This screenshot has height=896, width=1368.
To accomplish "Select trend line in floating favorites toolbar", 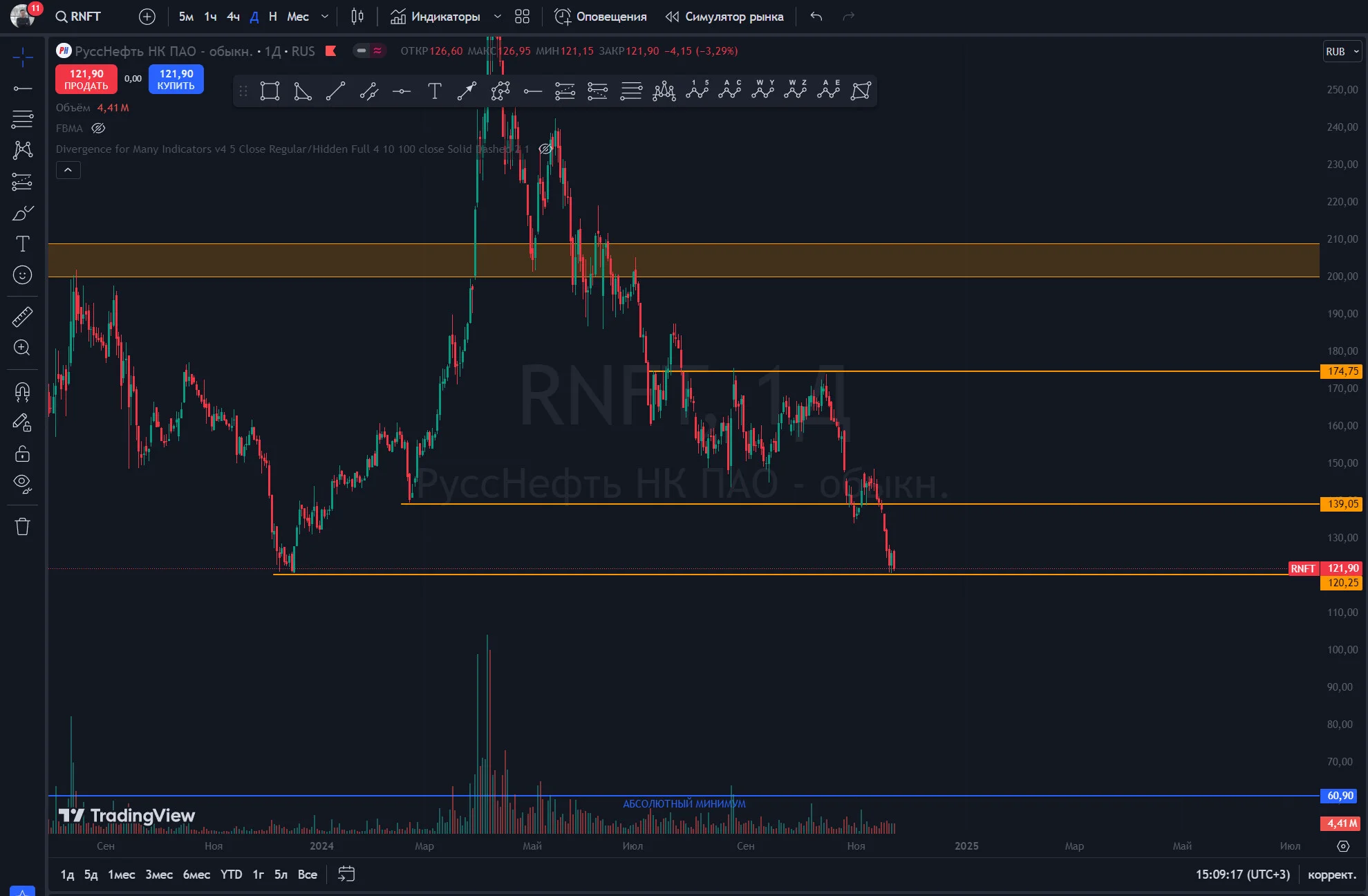I will point(335,91).
